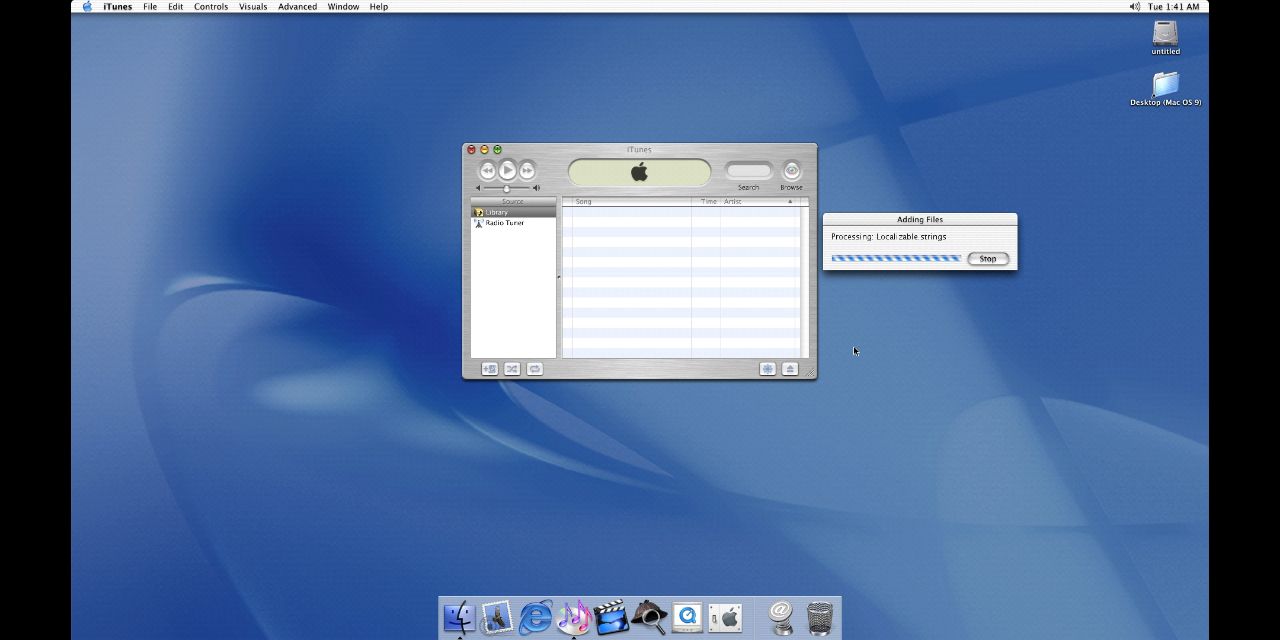Click the iTunes window resize corner
1280x640 pixels.
810,372
